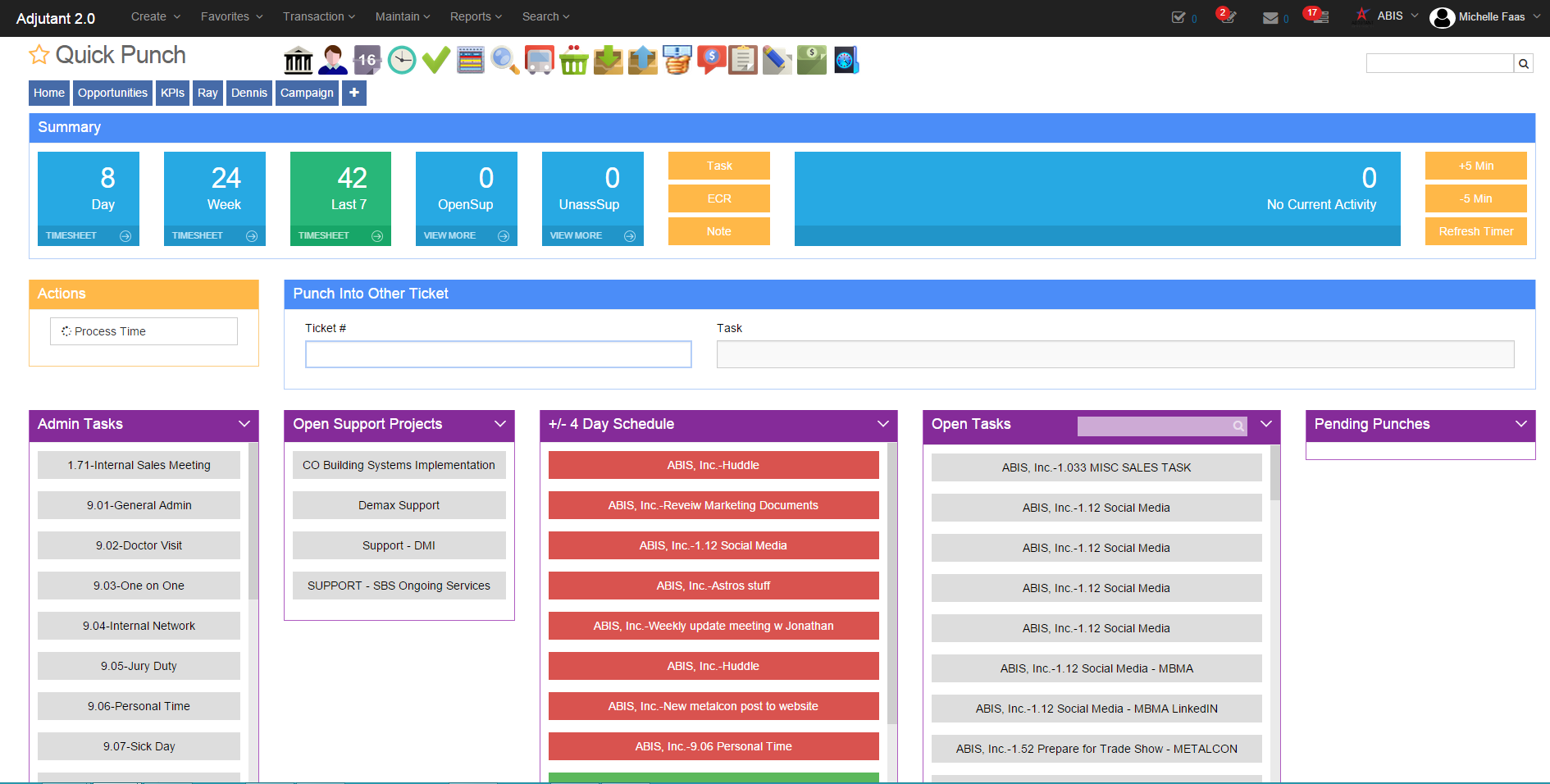Click the green shopping basket icon
Screen dimensions: 1550x784
click(574, 60)
